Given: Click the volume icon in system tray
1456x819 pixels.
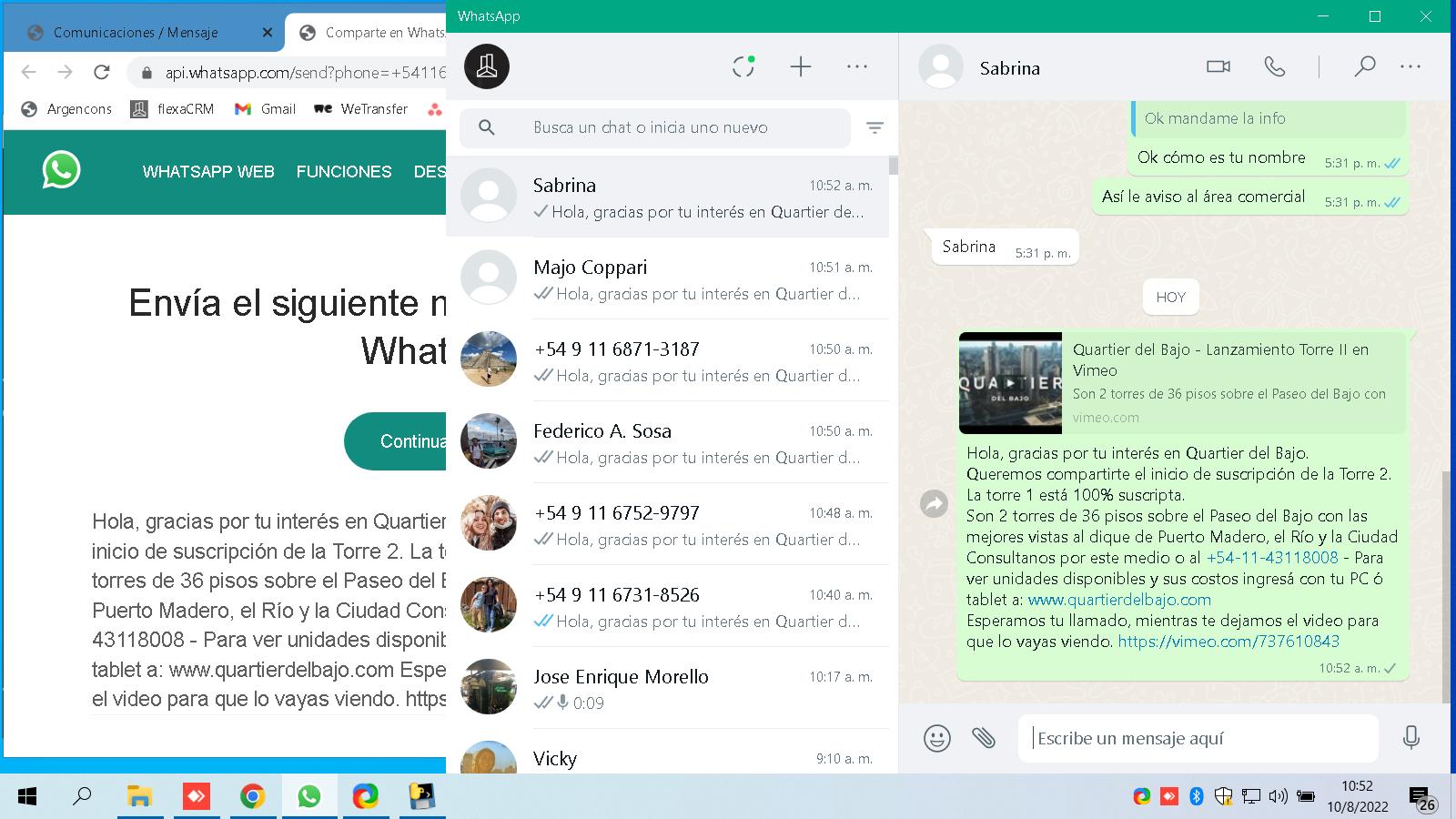Looking at the screenshot, I should [1278, 796].
